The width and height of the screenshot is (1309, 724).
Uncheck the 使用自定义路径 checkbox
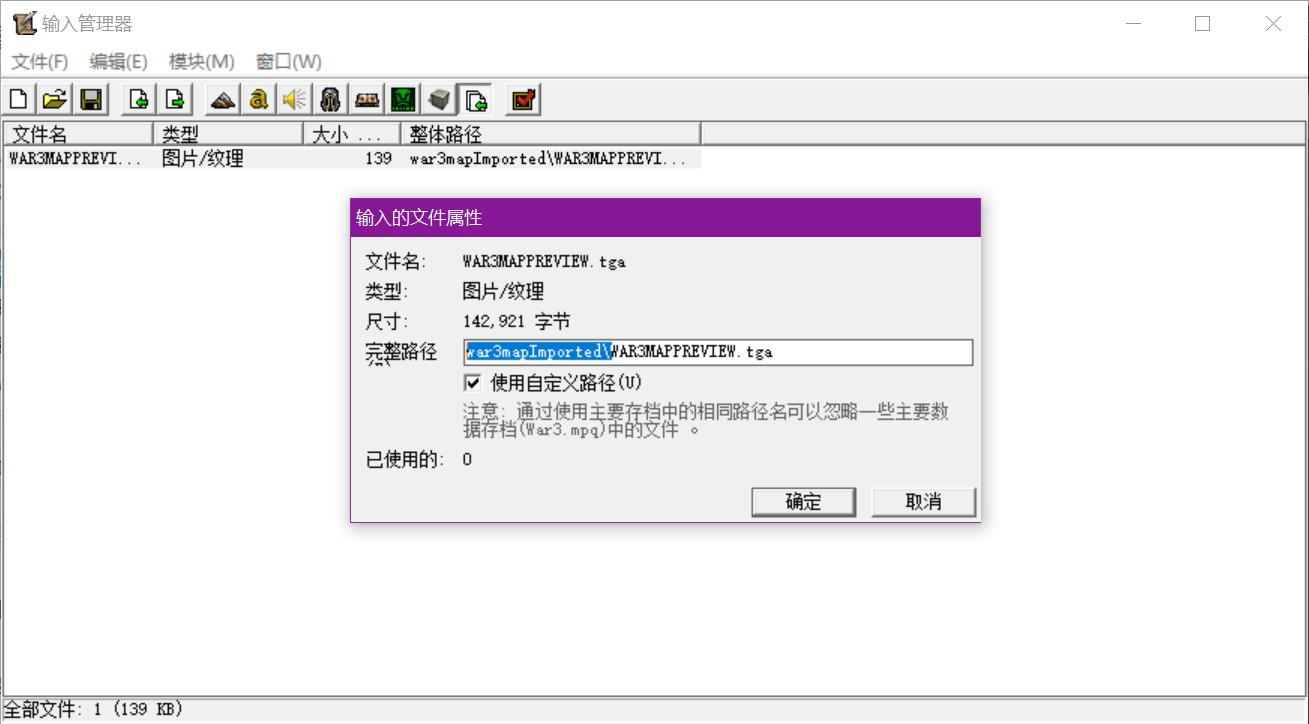[x=473, y=382]
